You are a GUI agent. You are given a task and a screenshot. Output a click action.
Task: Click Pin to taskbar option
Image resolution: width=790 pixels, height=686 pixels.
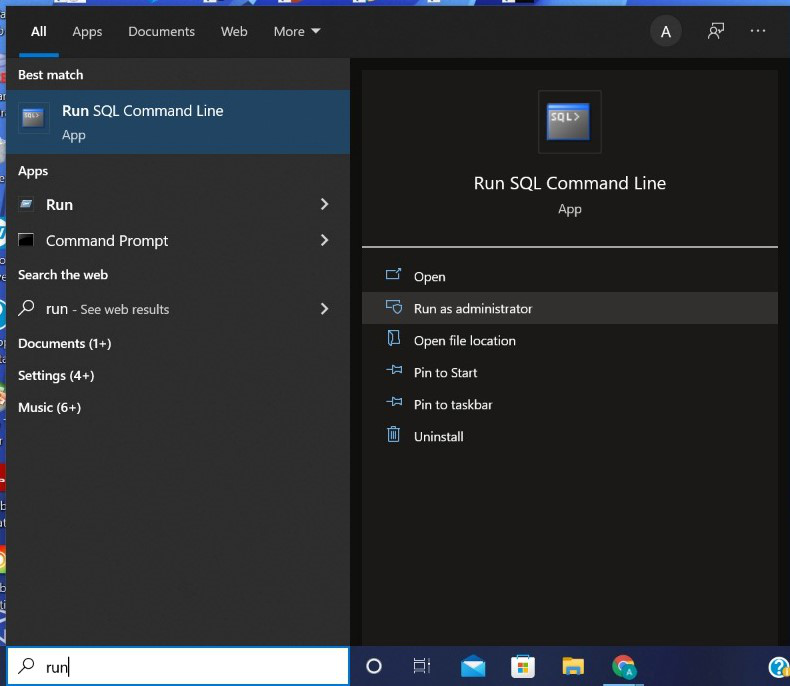pos(453,405)
